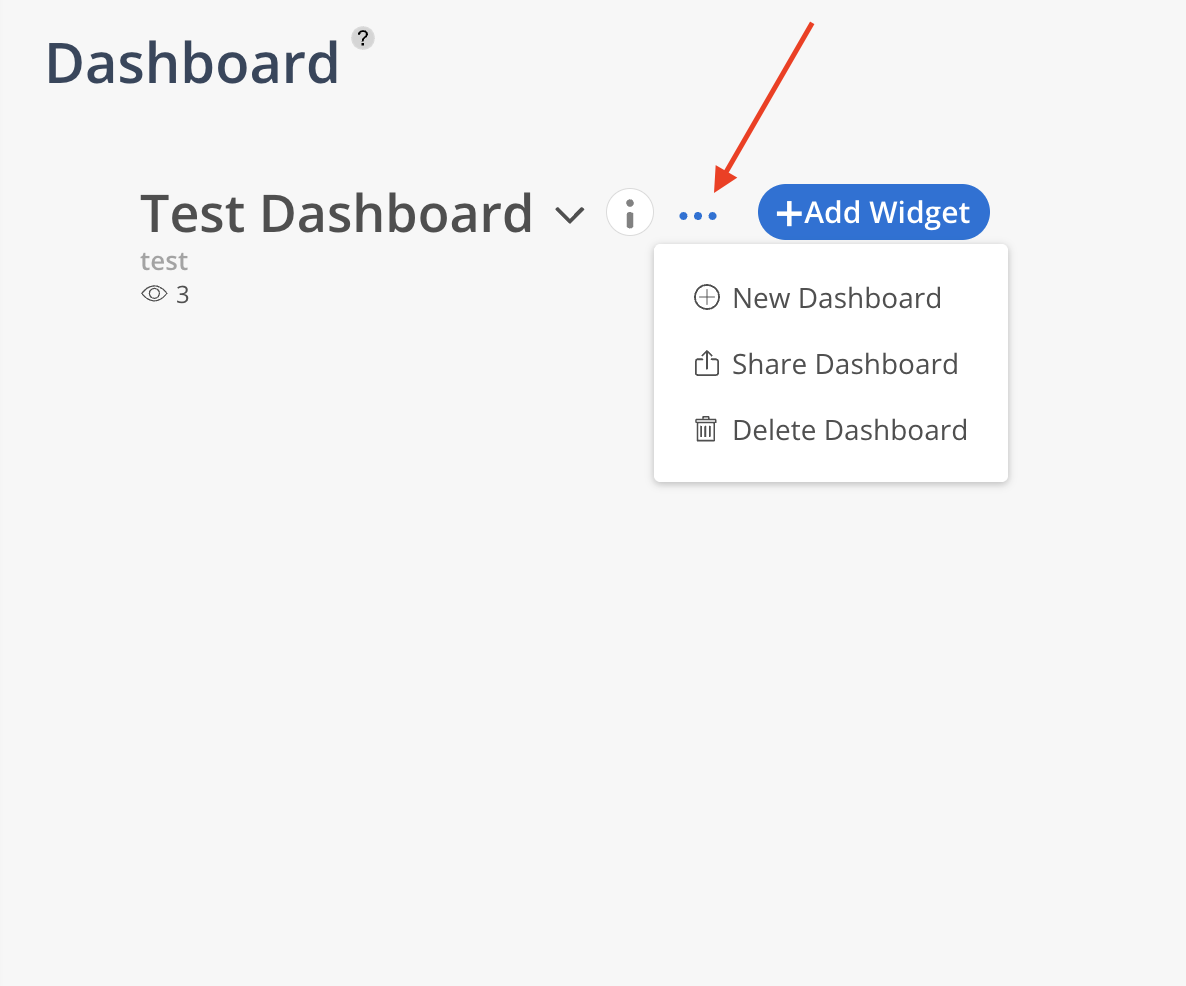Screen dimensions: 1186x986
Task: Click the Dashboard page heading
Action: [192, 63]
